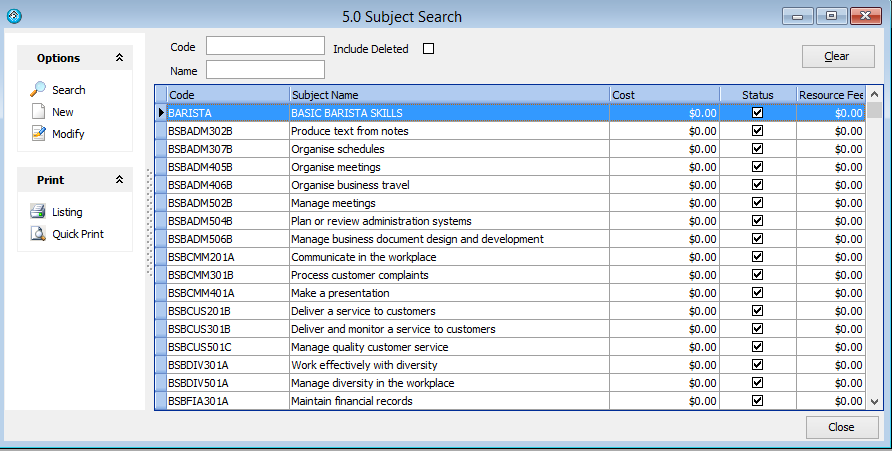Uncheck Status for Organise meetings row
Viewport: 892px width, 451px height.
[x=757, y=167]
